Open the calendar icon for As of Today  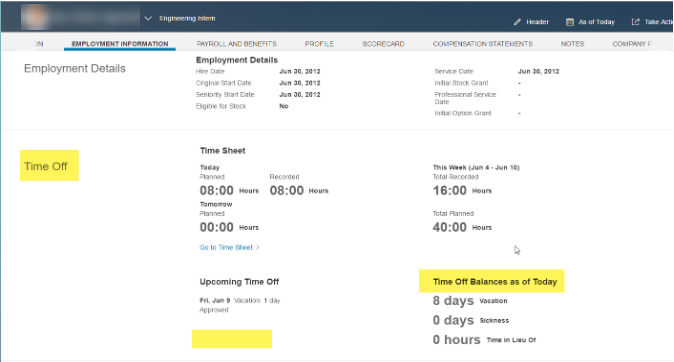coord(570,22)
